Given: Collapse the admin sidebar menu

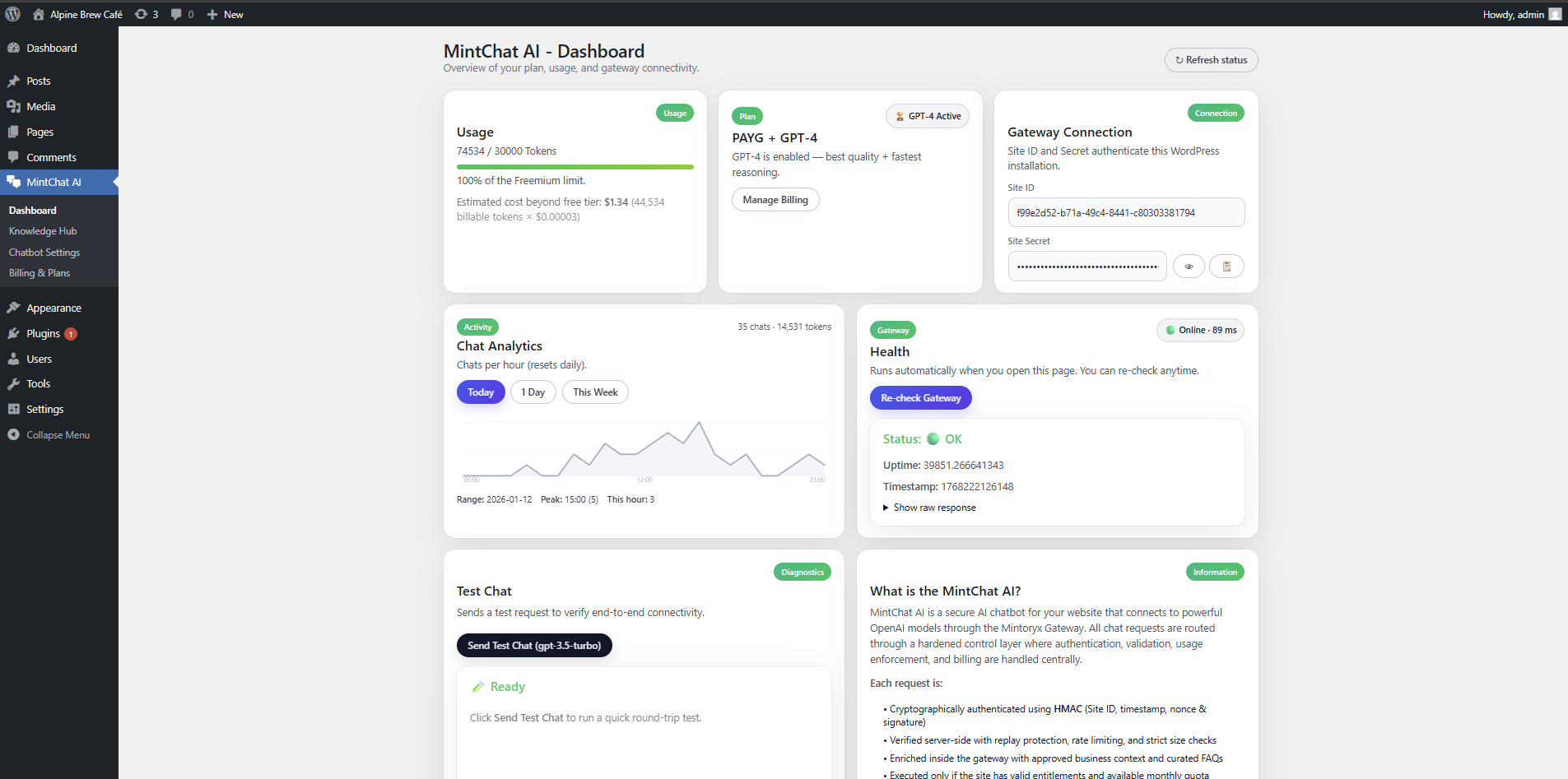Looking at the screenshot, I should (x=49, y=434).
